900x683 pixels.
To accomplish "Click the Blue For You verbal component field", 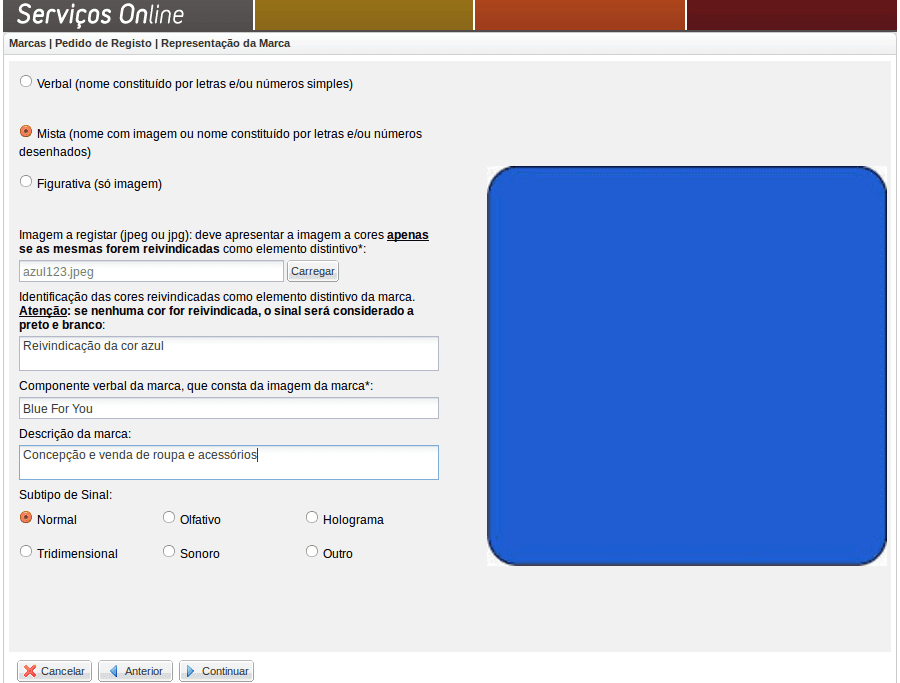I will click(x=228, y=408).
